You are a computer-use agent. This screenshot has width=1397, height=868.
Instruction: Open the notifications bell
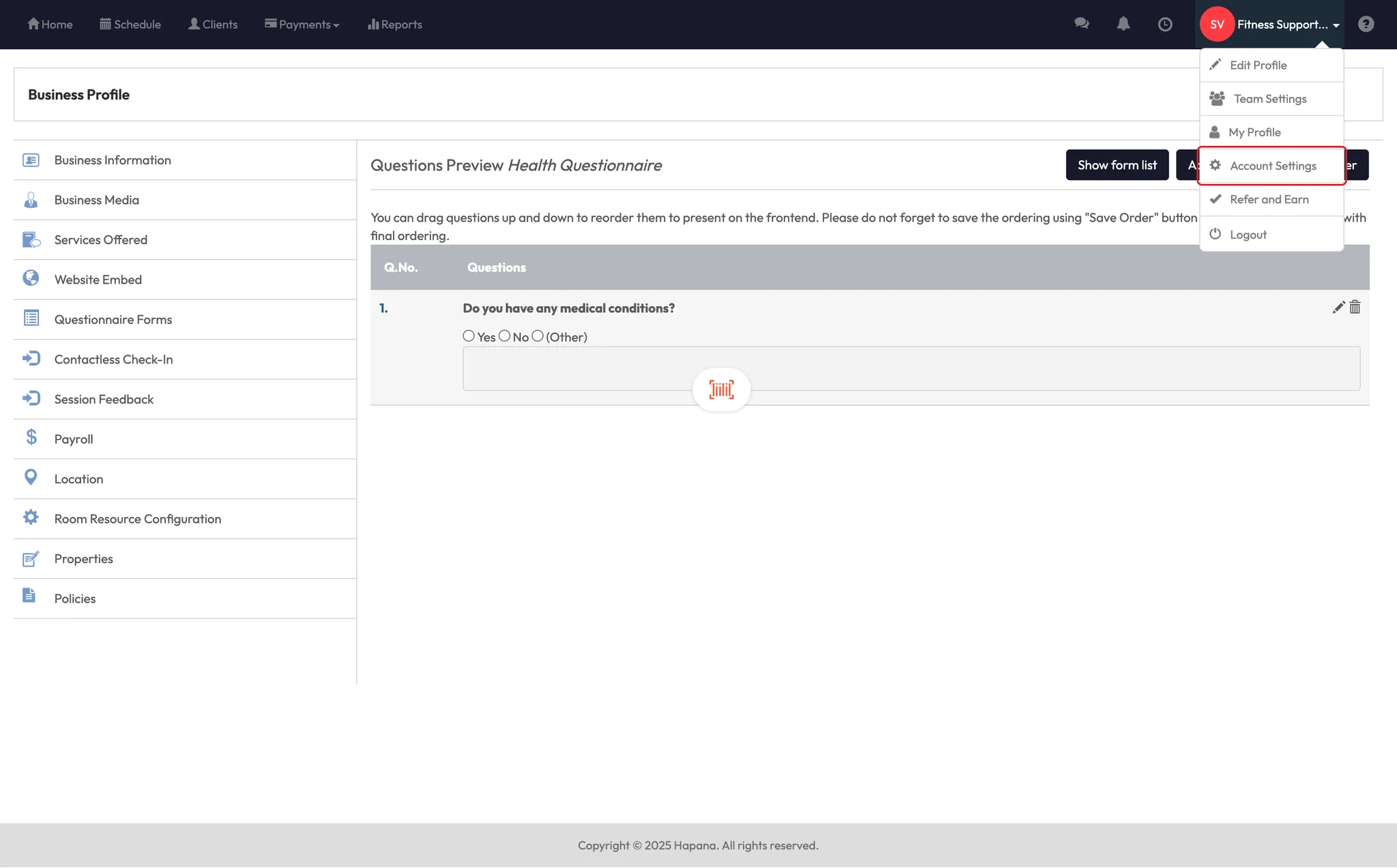(1123, 24)
